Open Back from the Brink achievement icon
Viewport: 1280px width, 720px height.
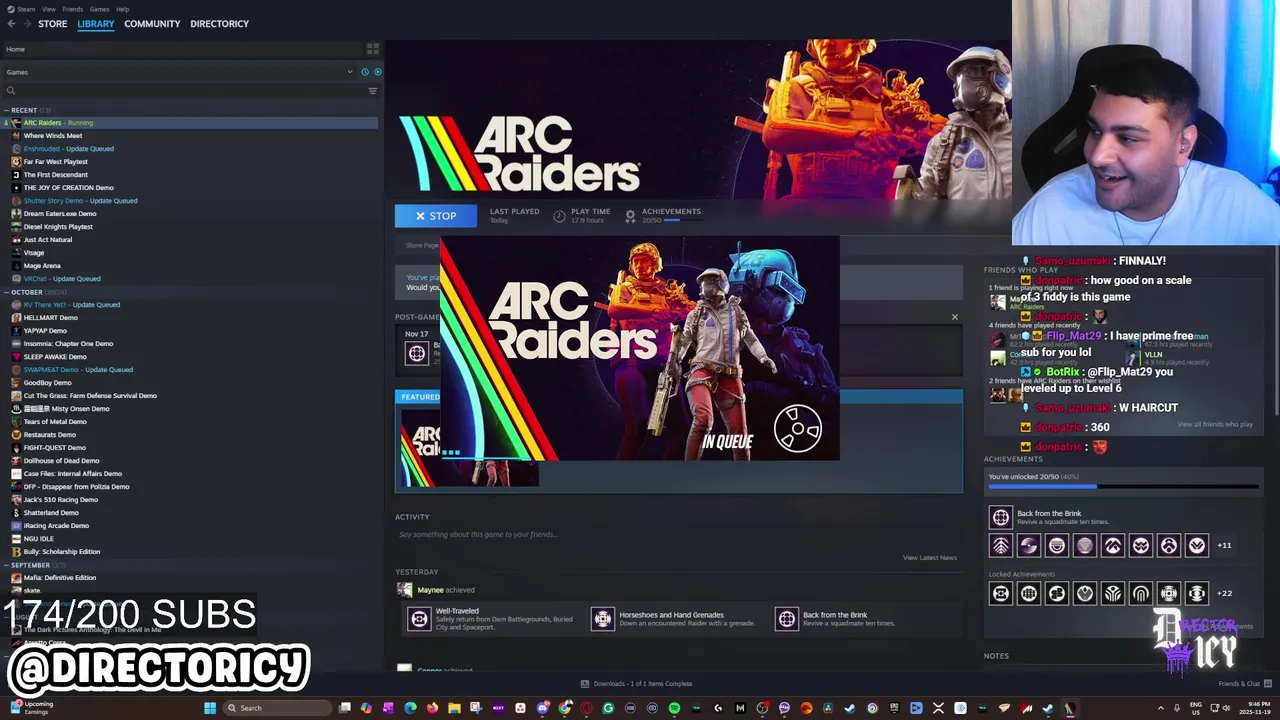(1001, 517)
